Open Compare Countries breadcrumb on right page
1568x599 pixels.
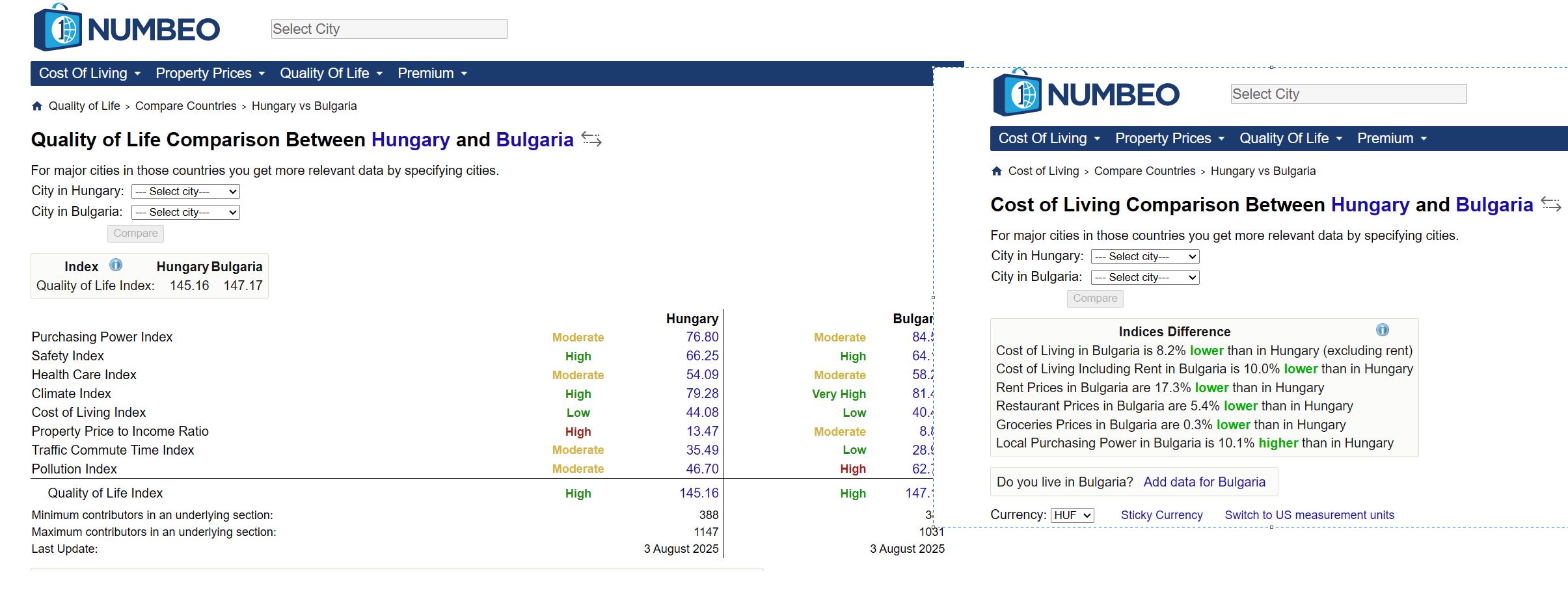coord(1145,171)
